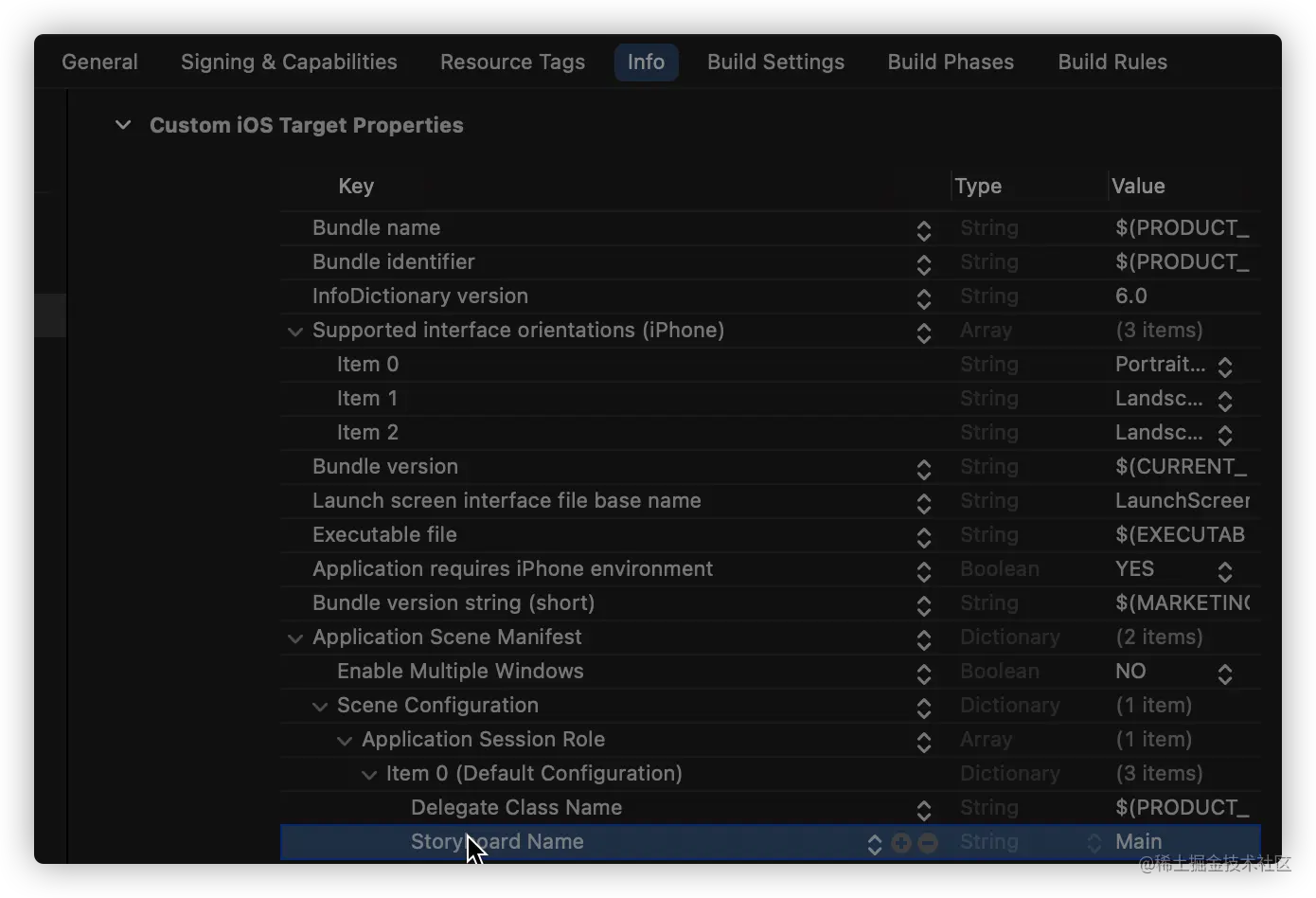Open Item 0 Portrait orientation value picker
Screen dimensions: 1316x898
1225,367
